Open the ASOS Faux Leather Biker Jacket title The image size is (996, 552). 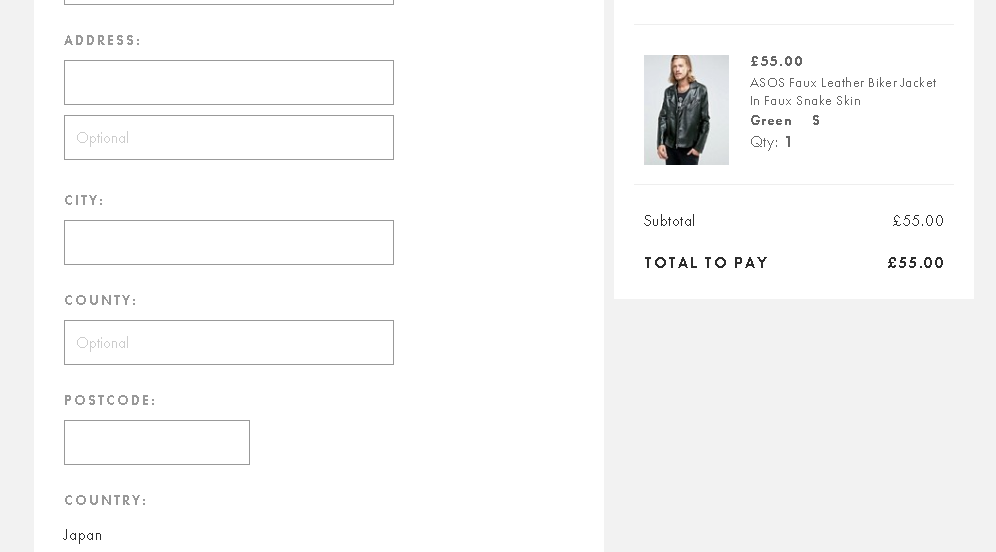click(x=843, y=91)
